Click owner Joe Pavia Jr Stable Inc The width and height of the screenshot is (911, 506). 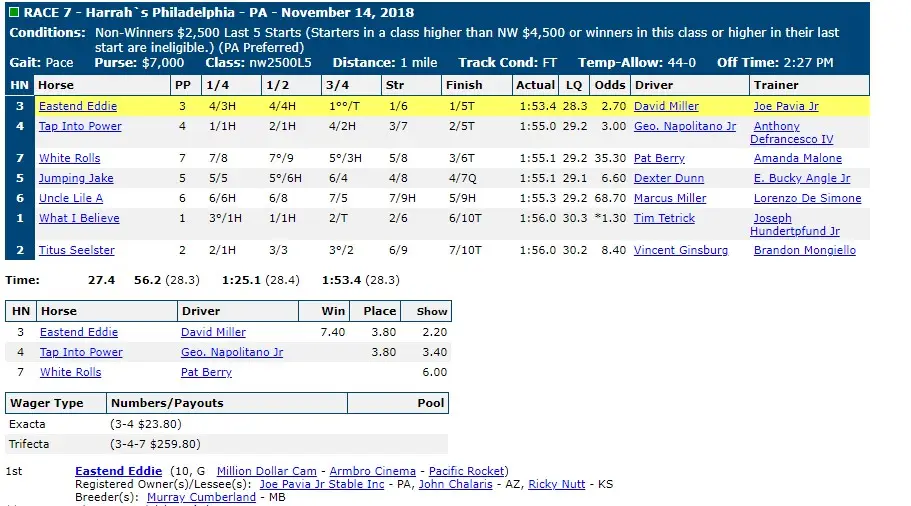(322, 485)
